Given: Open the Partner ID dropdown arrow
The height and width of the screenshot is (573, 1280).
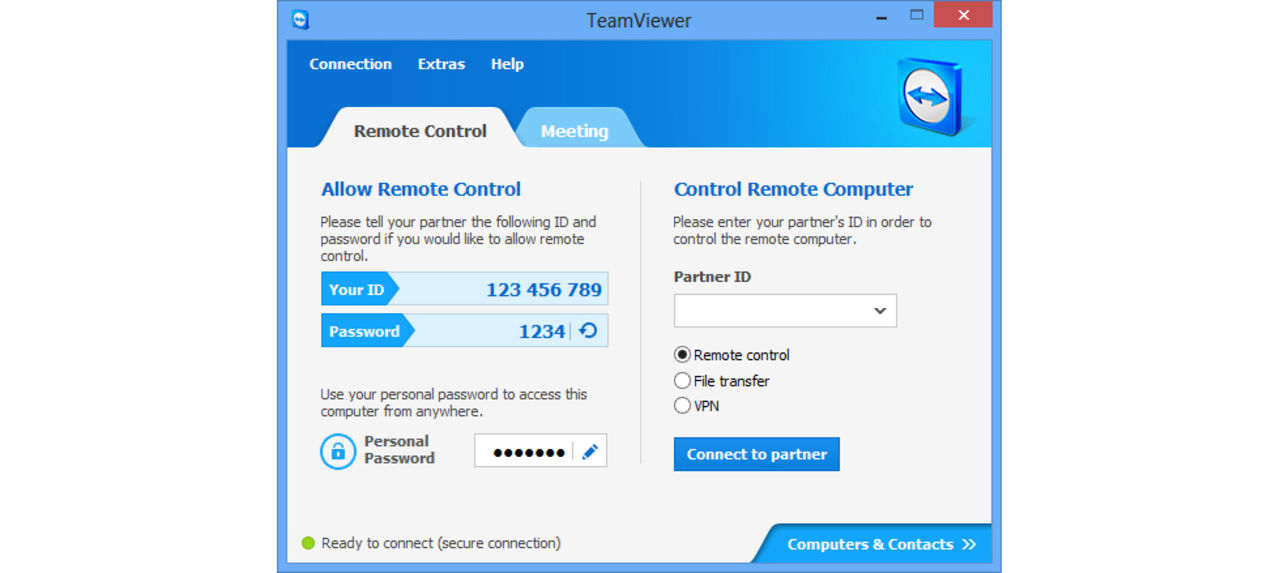Looking at the screenshot, I should click(x=880, y=311).
